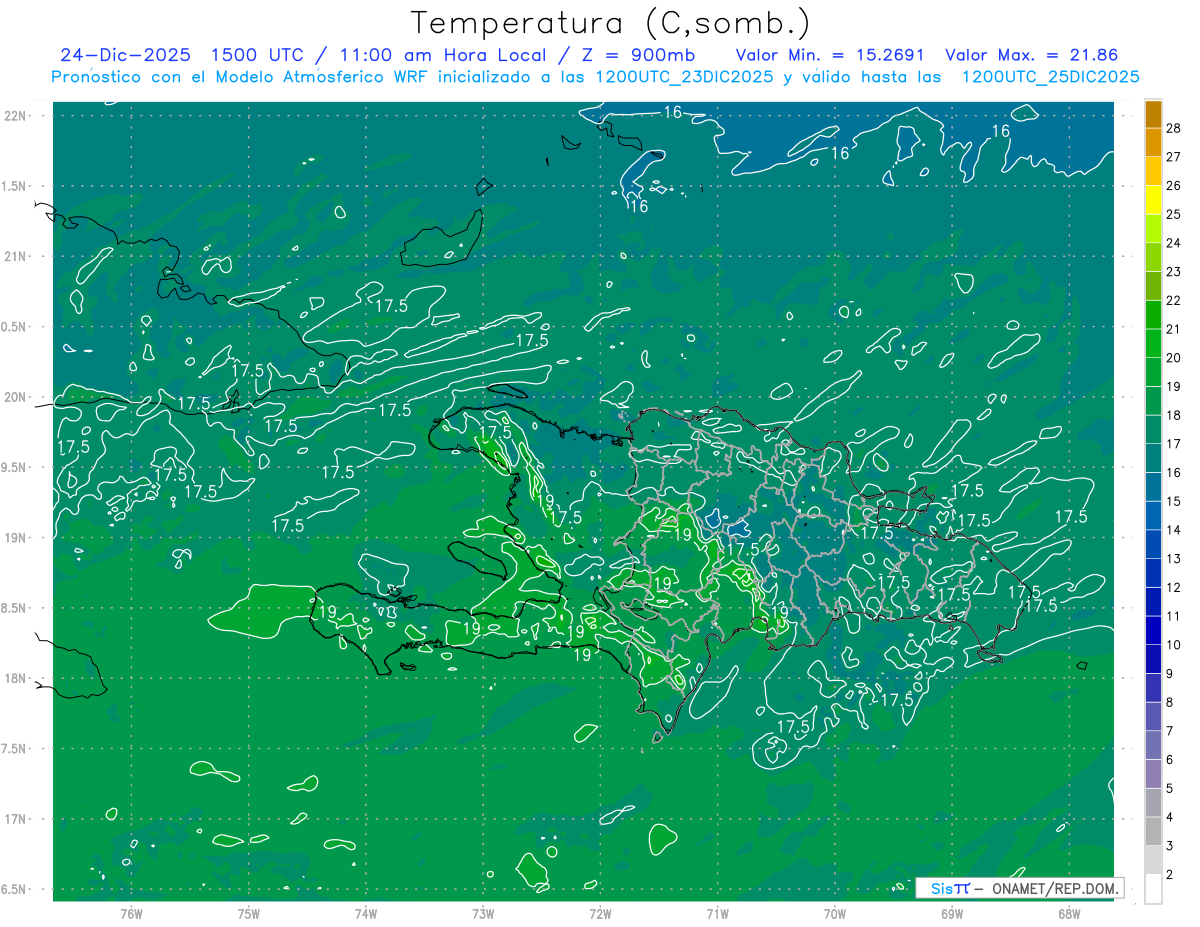Click the '69W' longitude axis label

coord(952,913)
